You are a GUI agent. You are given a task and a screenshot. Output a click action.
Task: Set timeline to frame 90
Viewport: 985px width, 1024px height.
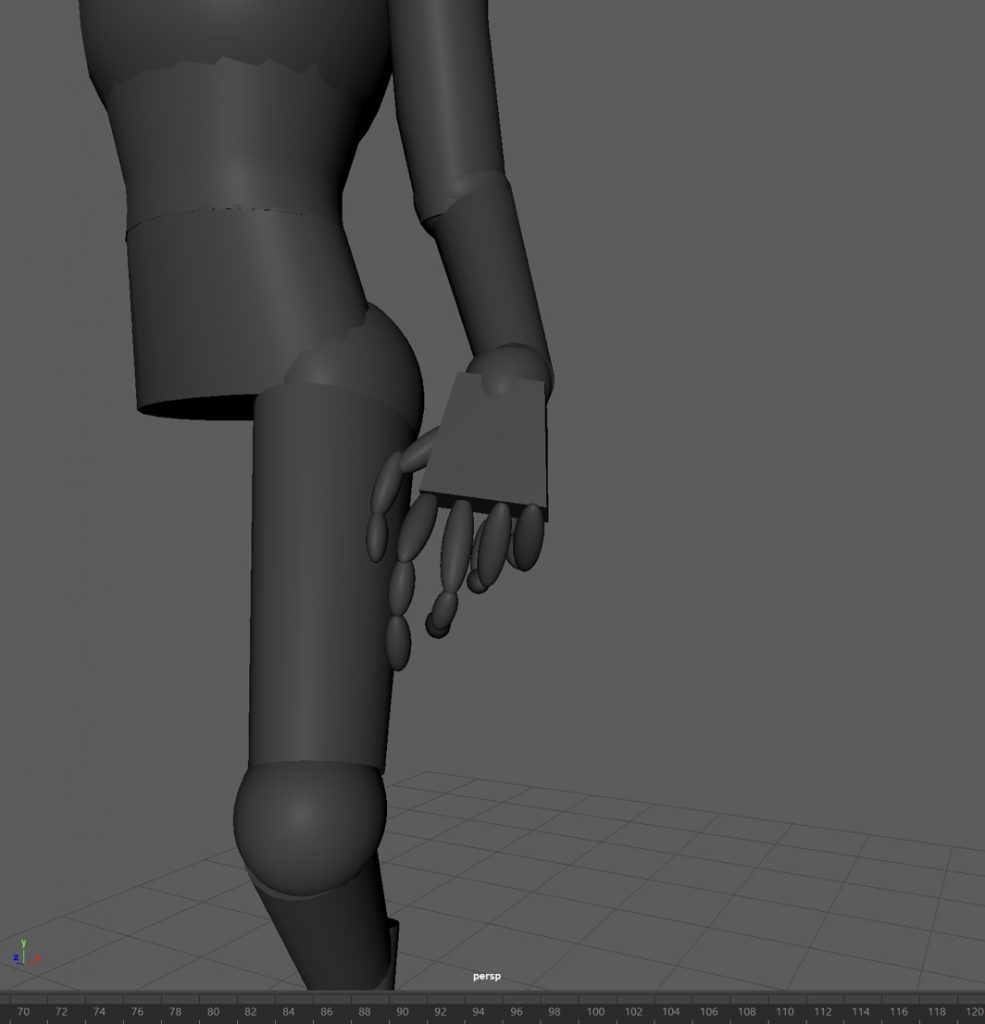point(403,1011)
